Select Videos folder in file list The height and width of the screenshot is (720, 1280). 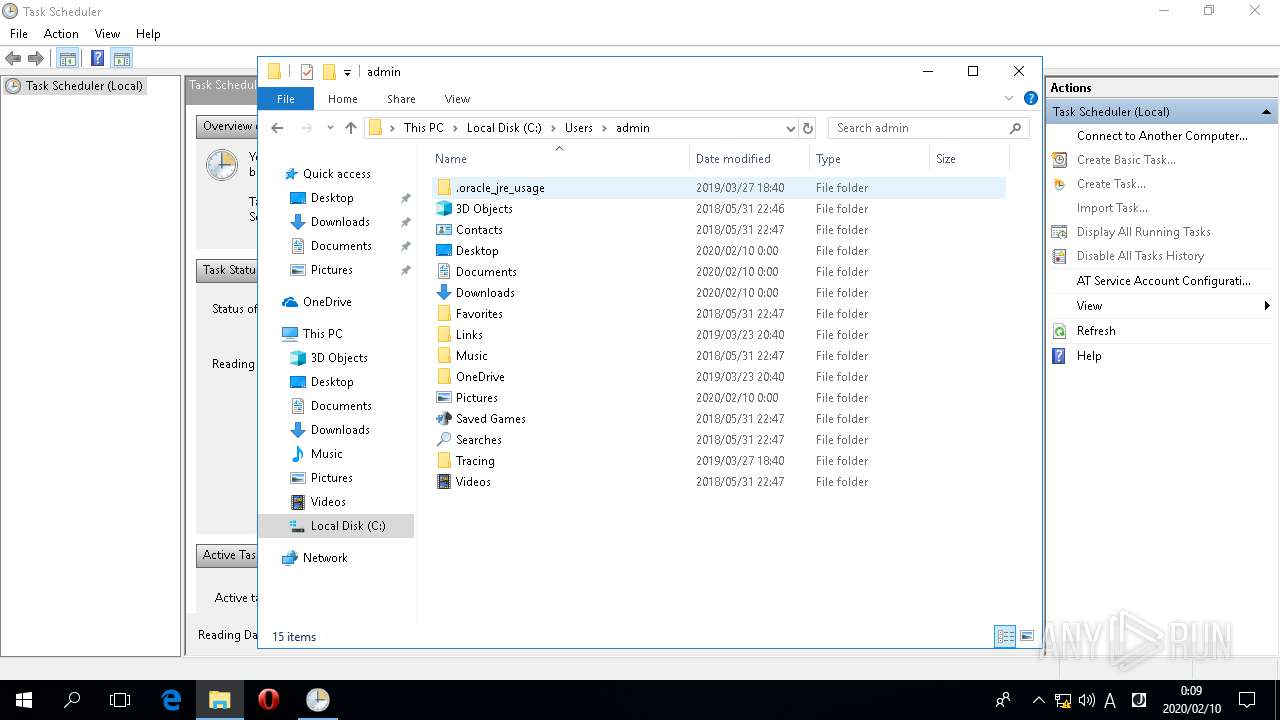tap(720, 482)
